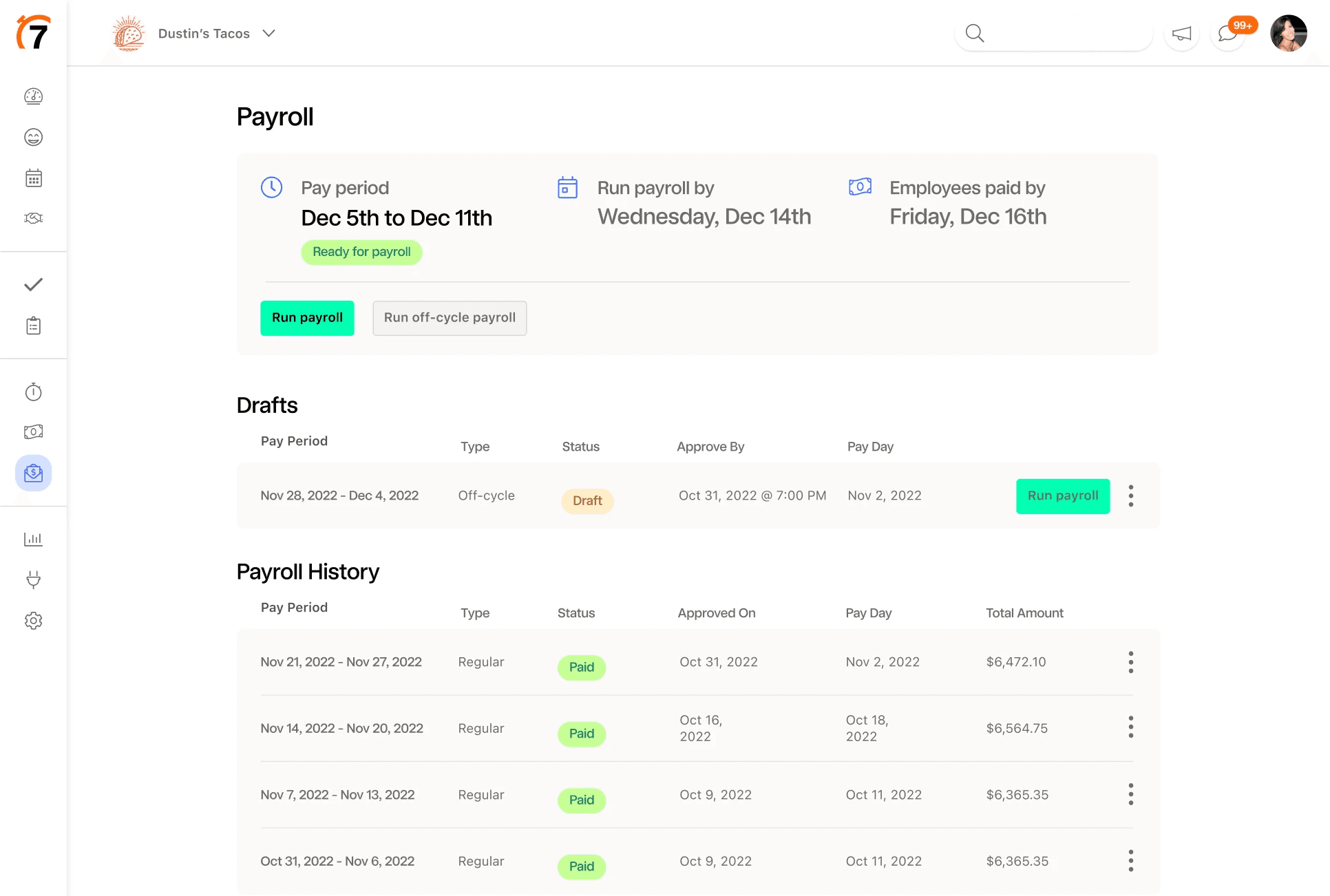Image resolution: width=1330 pixels, height=896 pixels.
Task: Select the tasks checkmark icon
Action: (33, 284)
